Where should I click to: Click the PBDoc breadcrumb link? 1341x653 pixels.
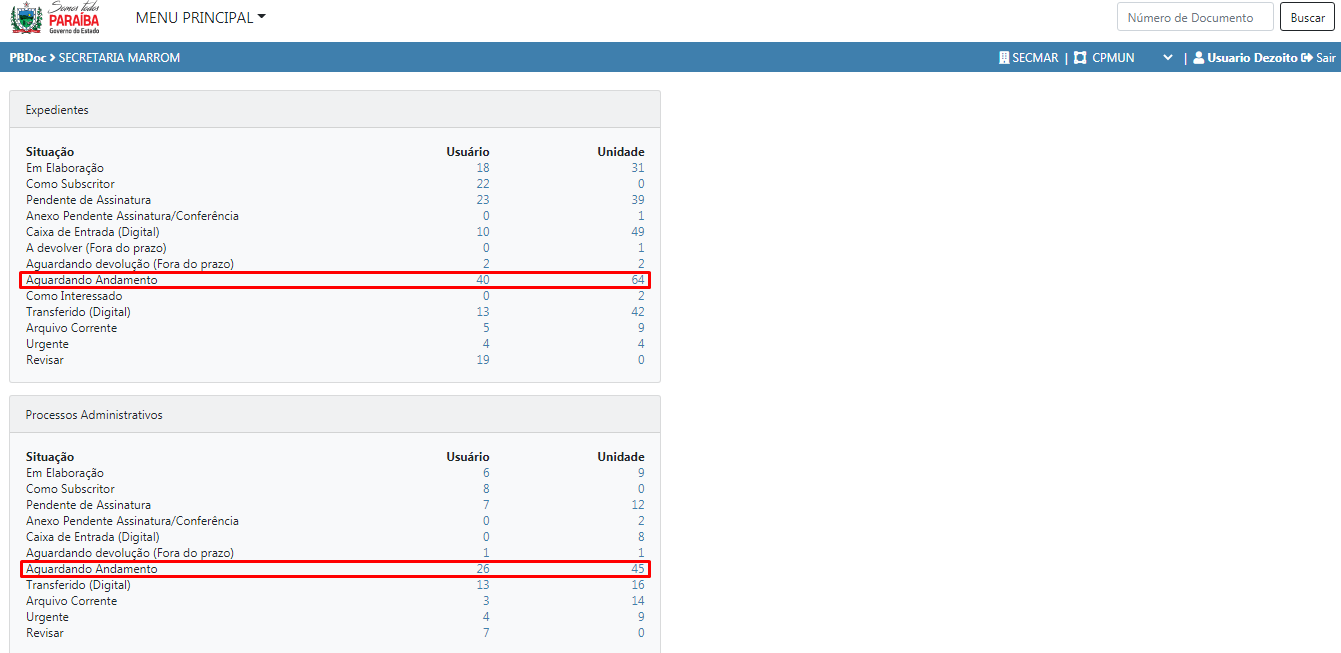click(27, 58)
